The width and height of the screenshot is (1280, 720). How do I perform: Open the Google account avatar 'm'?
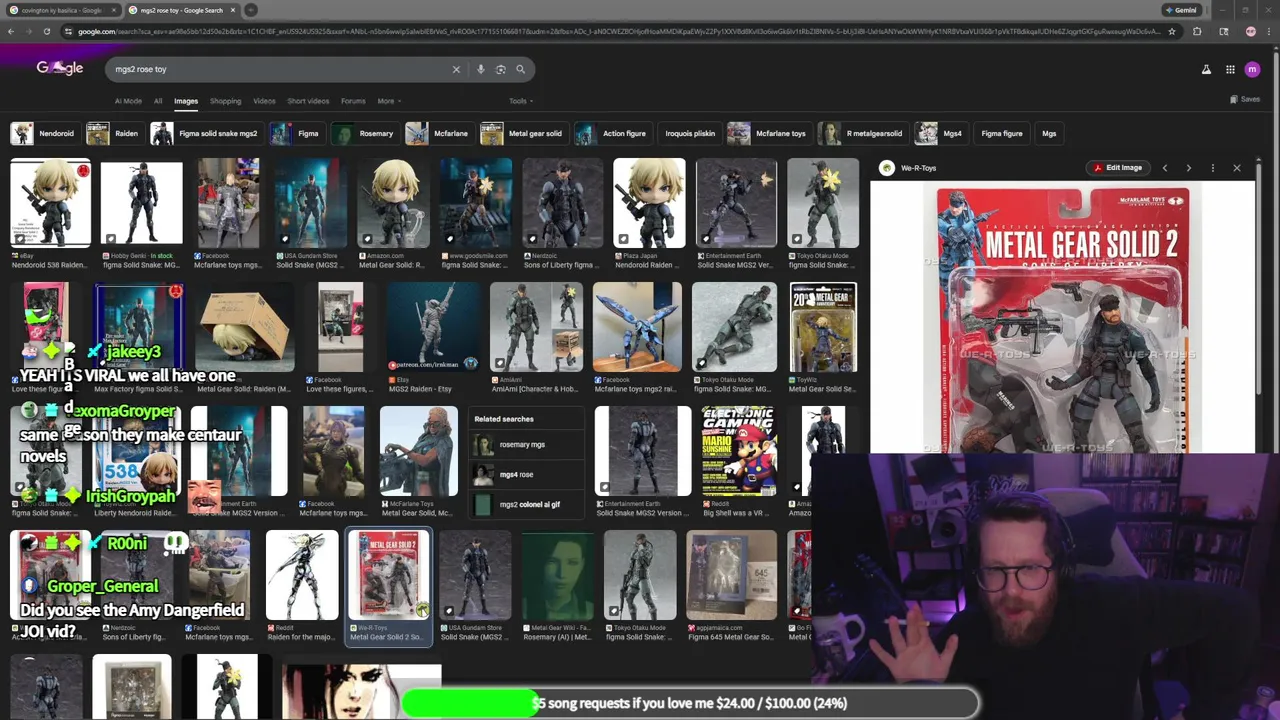click(x=1252, y=69)
